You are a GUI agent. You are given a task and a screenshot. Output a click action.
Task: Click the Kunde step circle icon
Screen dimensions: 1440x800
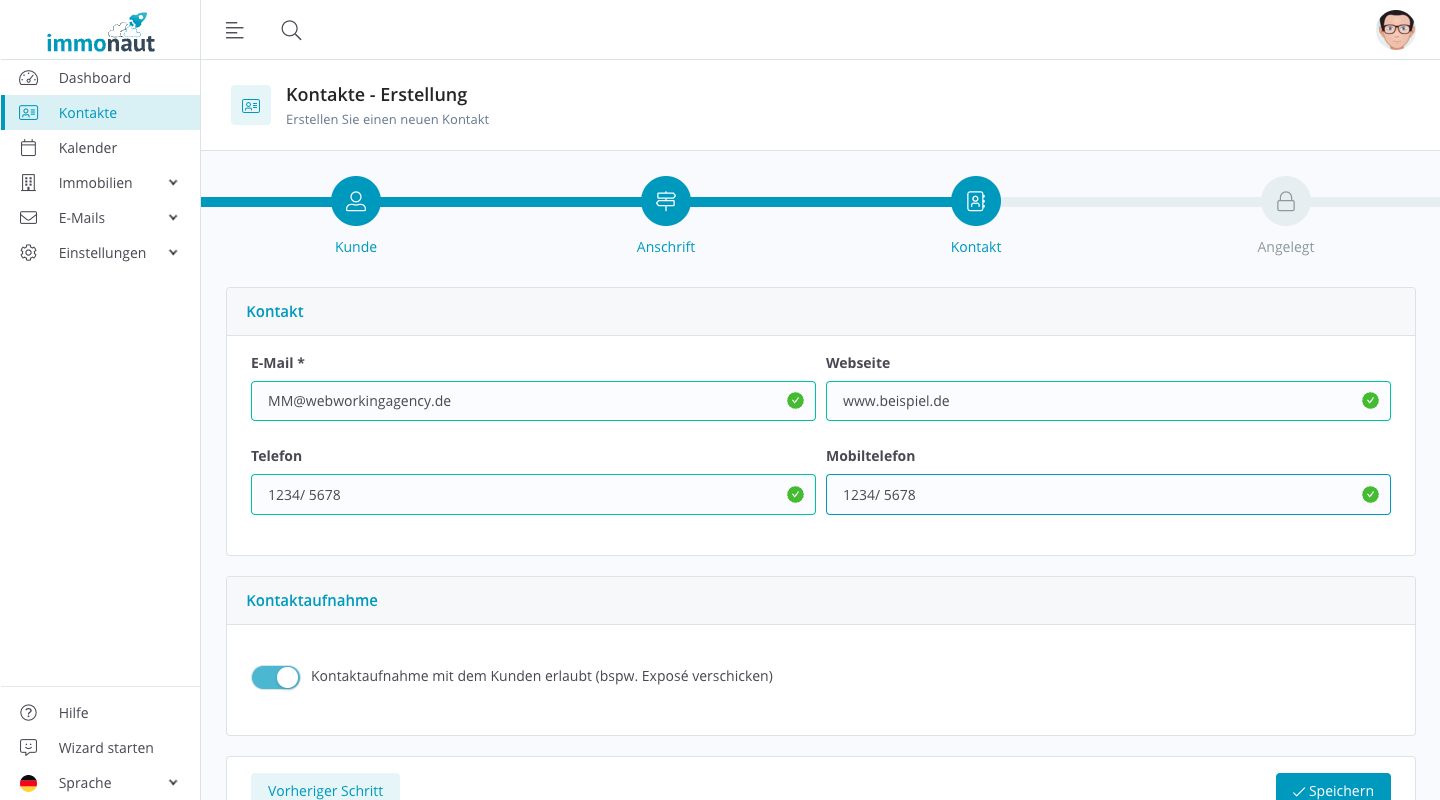356,201
